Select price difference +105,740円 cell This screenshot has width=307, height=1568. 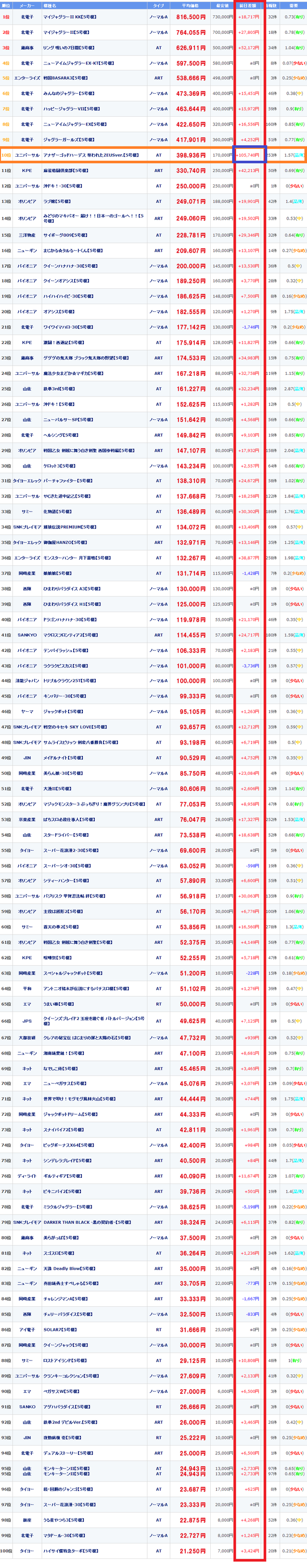[249, 155]
